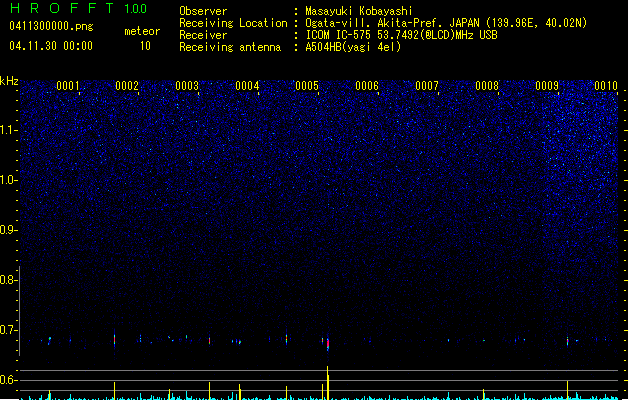Click the 0004 minute marker
629x400 pixels.
click(x=247, y=86)
